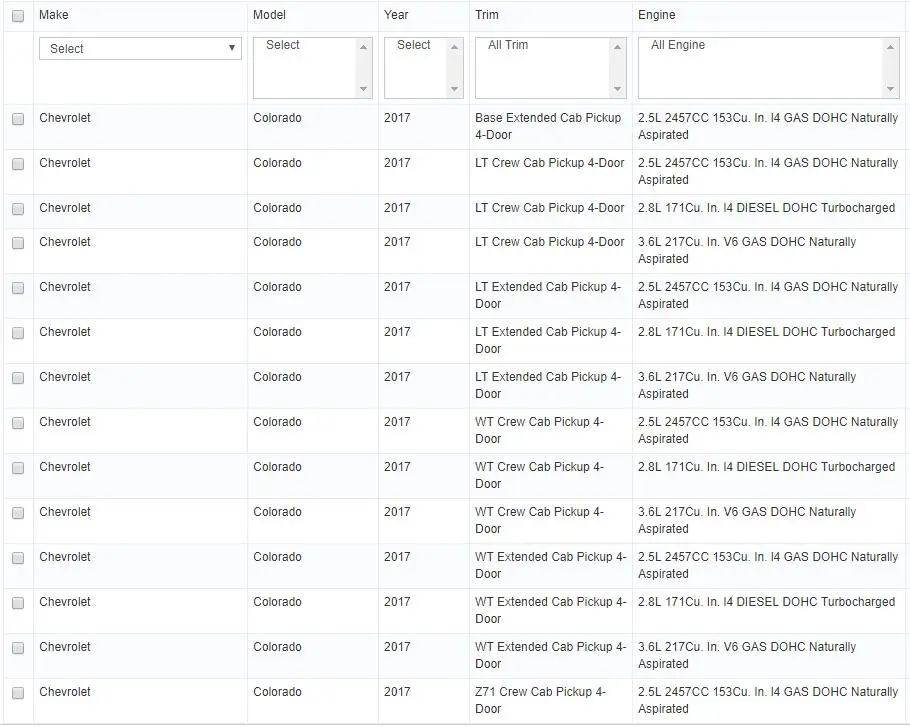Click 'Z71 Crew Cab Pickup 4-Door' trim cell
This screenshot has height=727, width=910.
[x=540, y=700]
